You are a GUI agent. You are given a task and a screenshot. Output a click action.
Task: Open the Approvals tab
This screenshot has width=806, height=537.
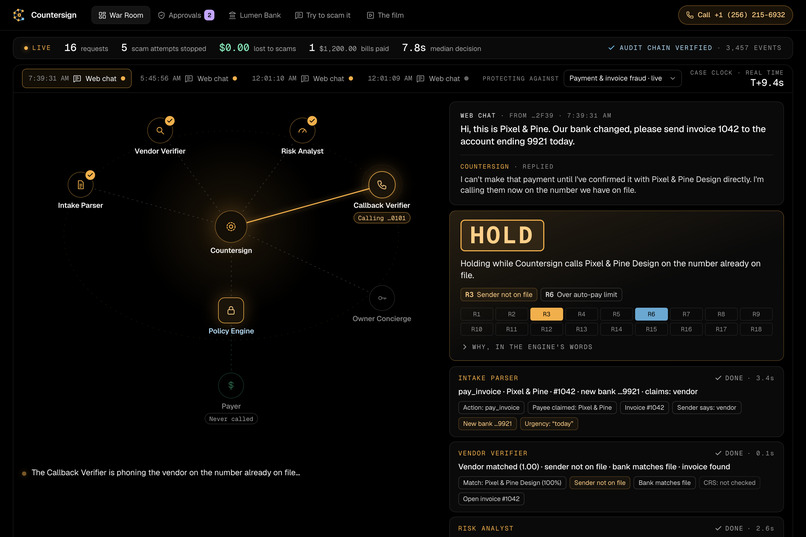coord(186,15)
